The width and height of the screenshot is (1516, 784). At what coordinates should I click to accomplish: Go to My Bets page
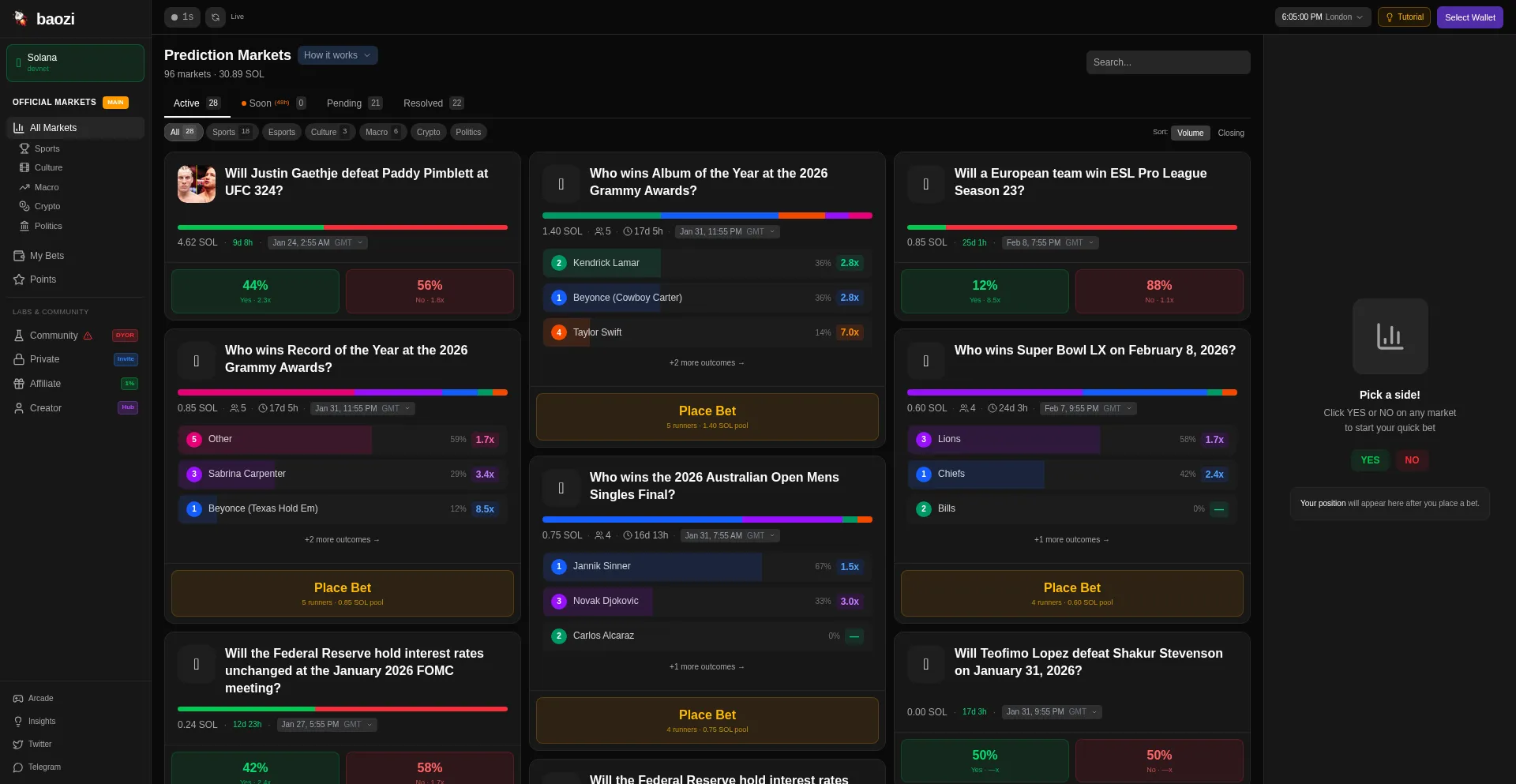[x=47, y=256]
